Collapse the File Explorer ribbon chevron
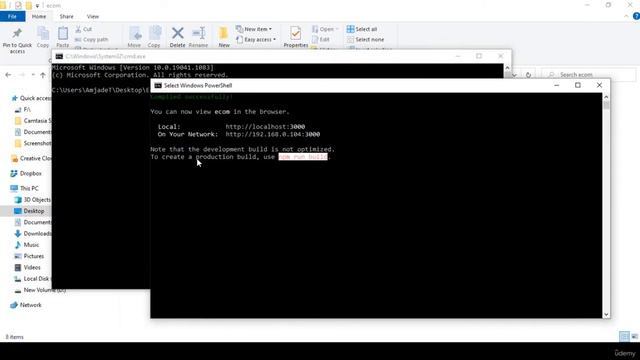 point(626,16)
